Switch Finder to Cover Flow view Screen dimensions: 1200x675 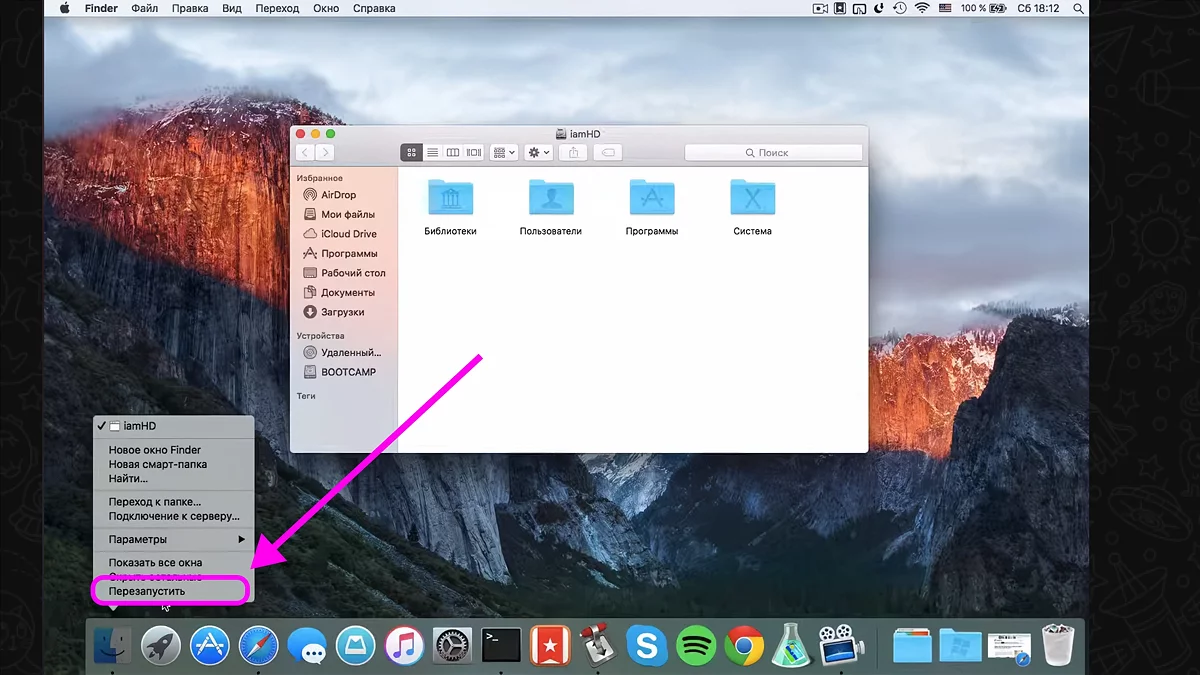473,152
